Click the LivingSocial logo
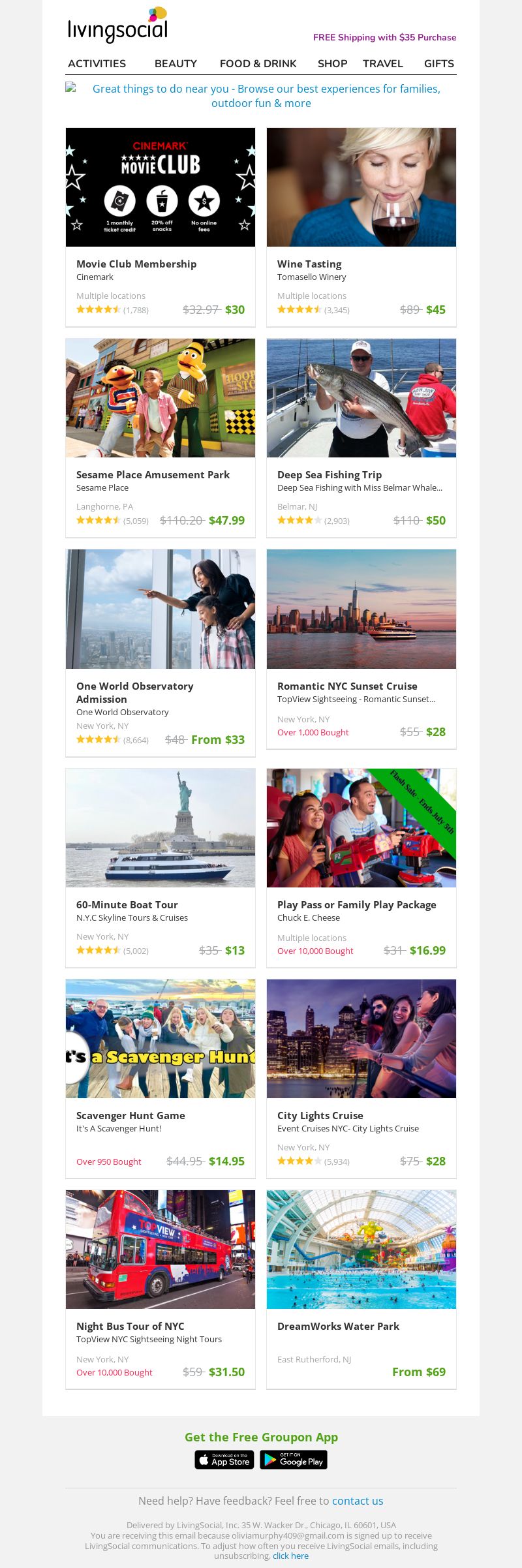522x1568 pixels. pos(117,25)
